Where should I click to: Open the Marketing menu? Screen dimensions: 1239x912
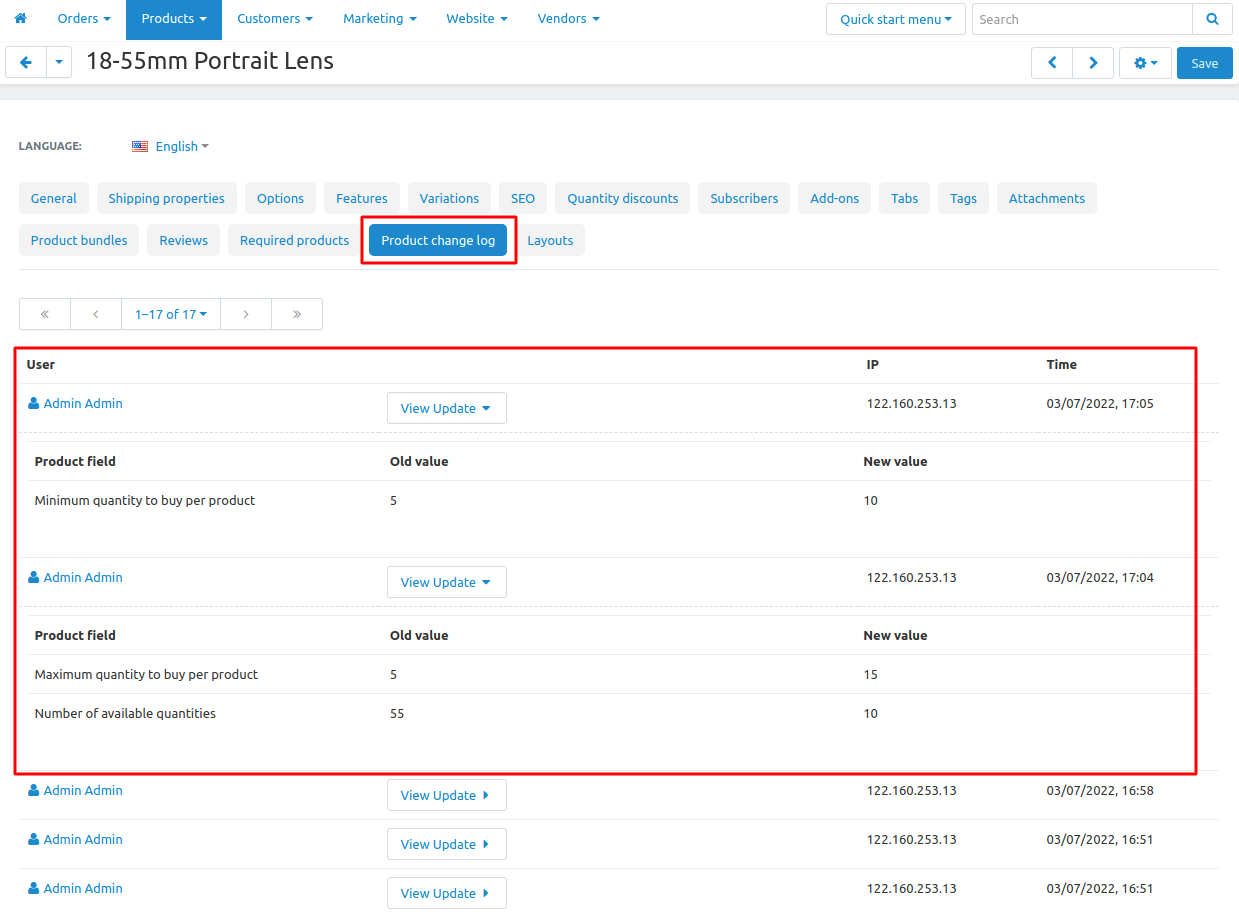(380, 19)
